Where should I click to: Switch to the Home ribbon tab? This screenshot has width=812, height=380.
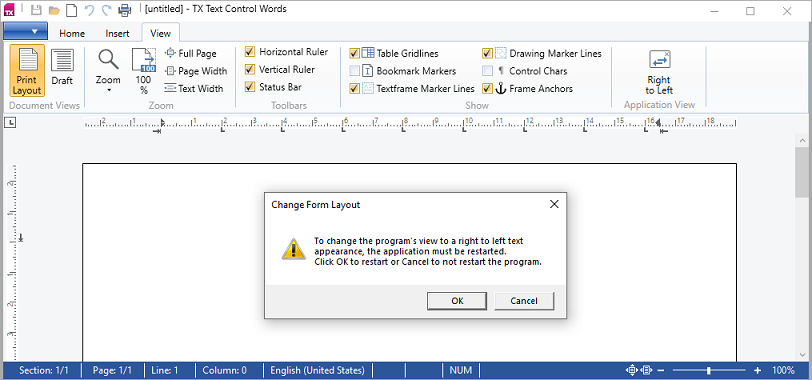pyautogui.click(x=72, y=33)
